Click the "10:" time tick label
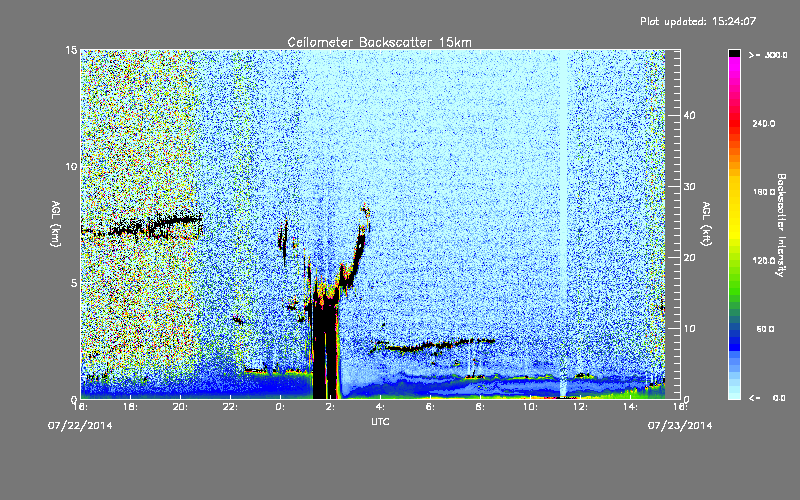The height and width of the screenshot is (500, 800). pyautogui.click(x=530, y=407)
